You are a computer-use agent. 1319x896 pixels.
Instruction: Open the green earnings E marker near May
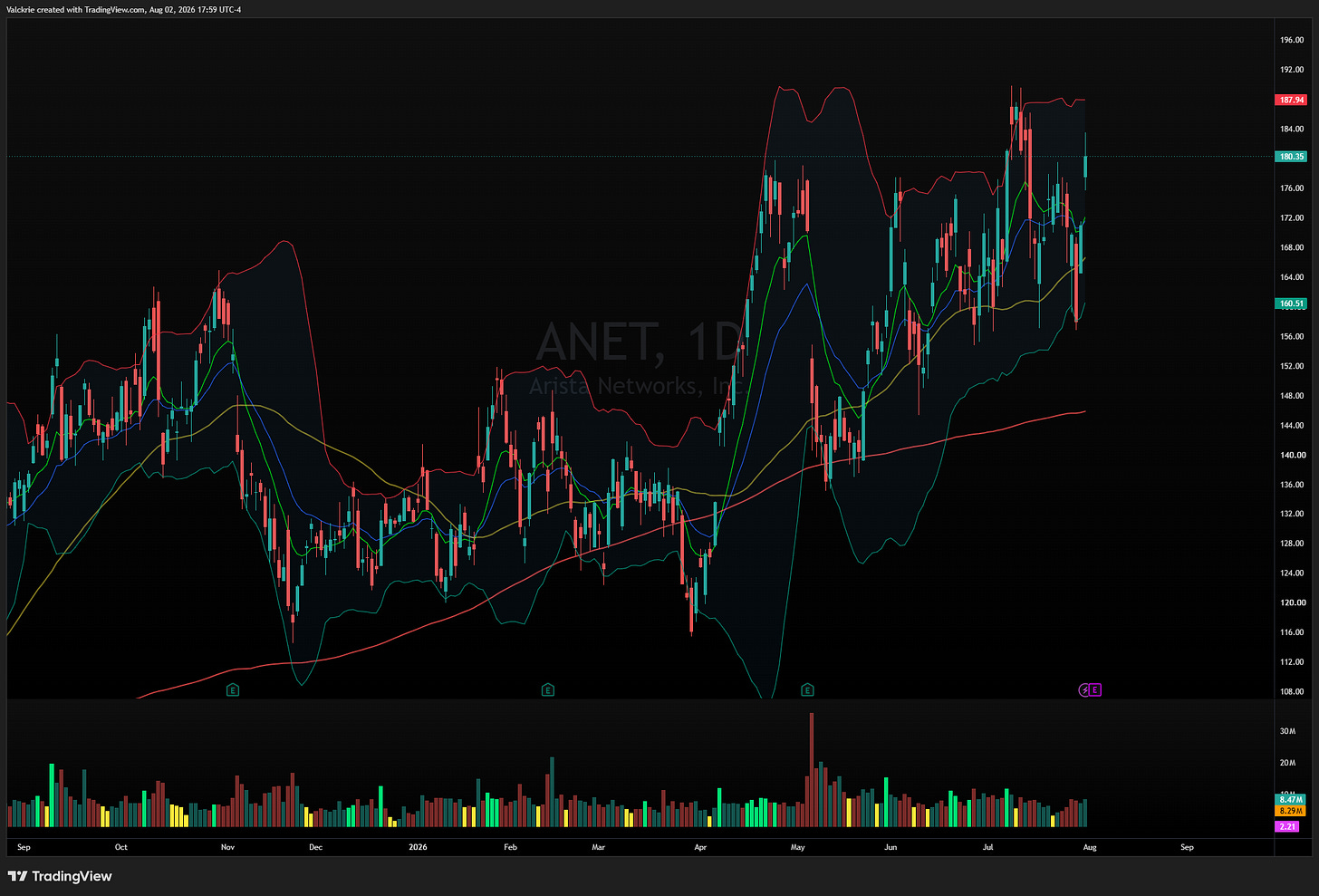[807, 690]
